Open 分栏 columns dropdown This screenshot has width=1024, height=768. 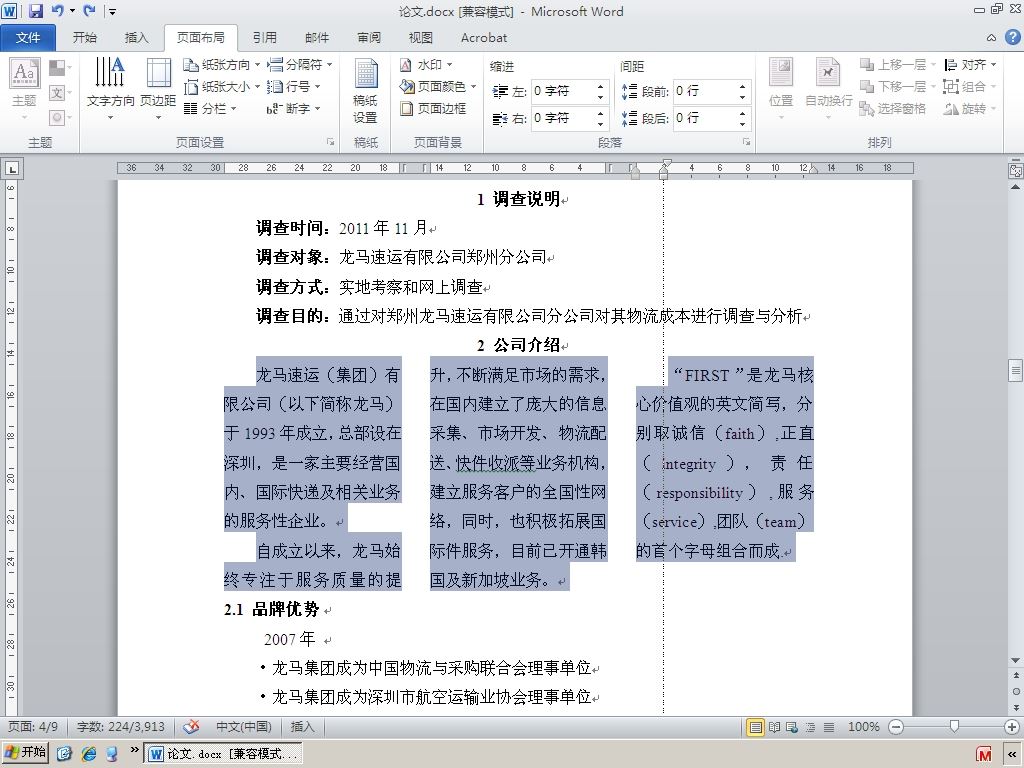coord(210,108)
